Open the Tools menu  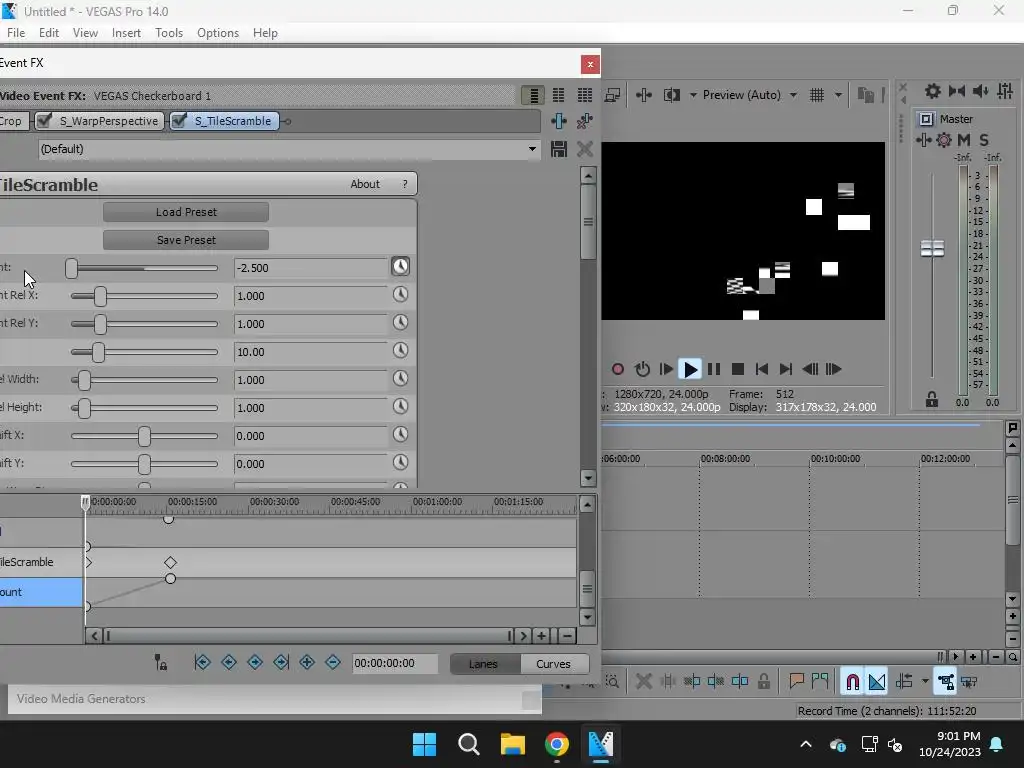tap(169, 33)
